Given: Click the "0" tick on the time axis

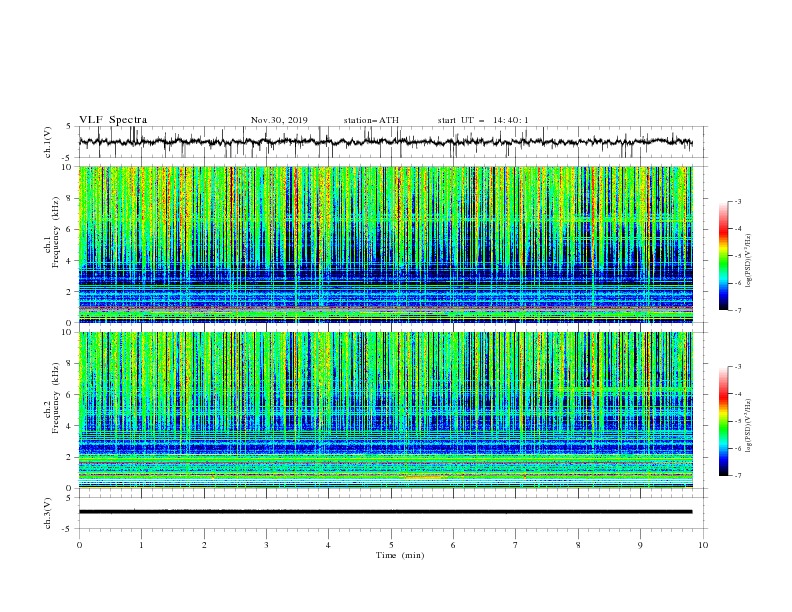Looking at the screenshot, I should point(79,545).
